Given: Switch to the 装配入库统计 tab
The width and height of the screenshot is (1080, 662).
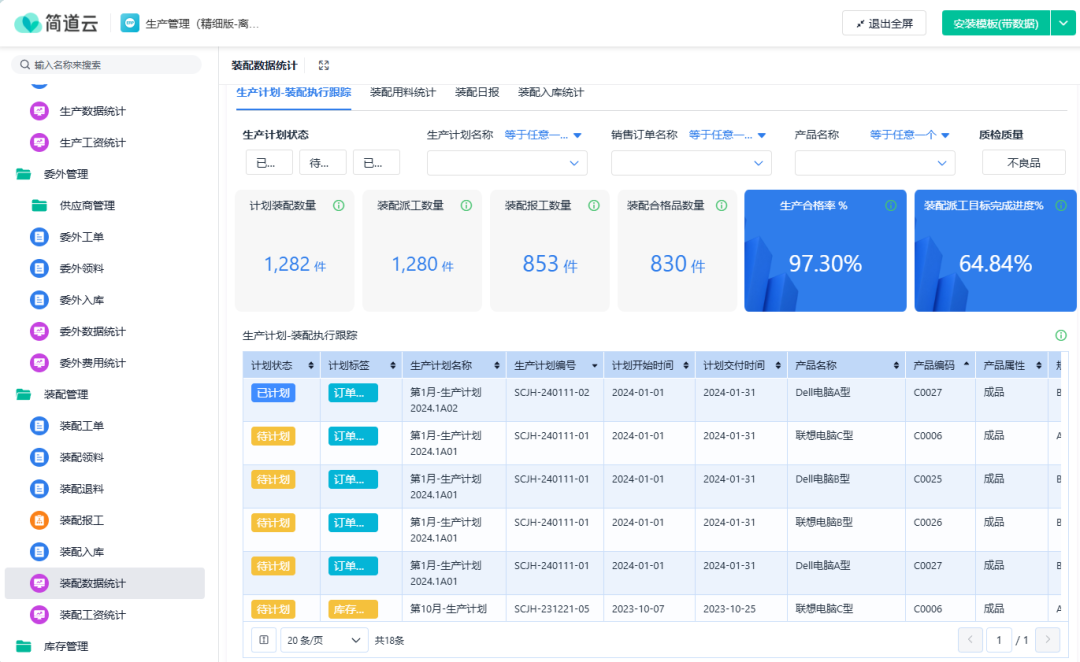Looking at the screenshot, I should pos(550,93).
